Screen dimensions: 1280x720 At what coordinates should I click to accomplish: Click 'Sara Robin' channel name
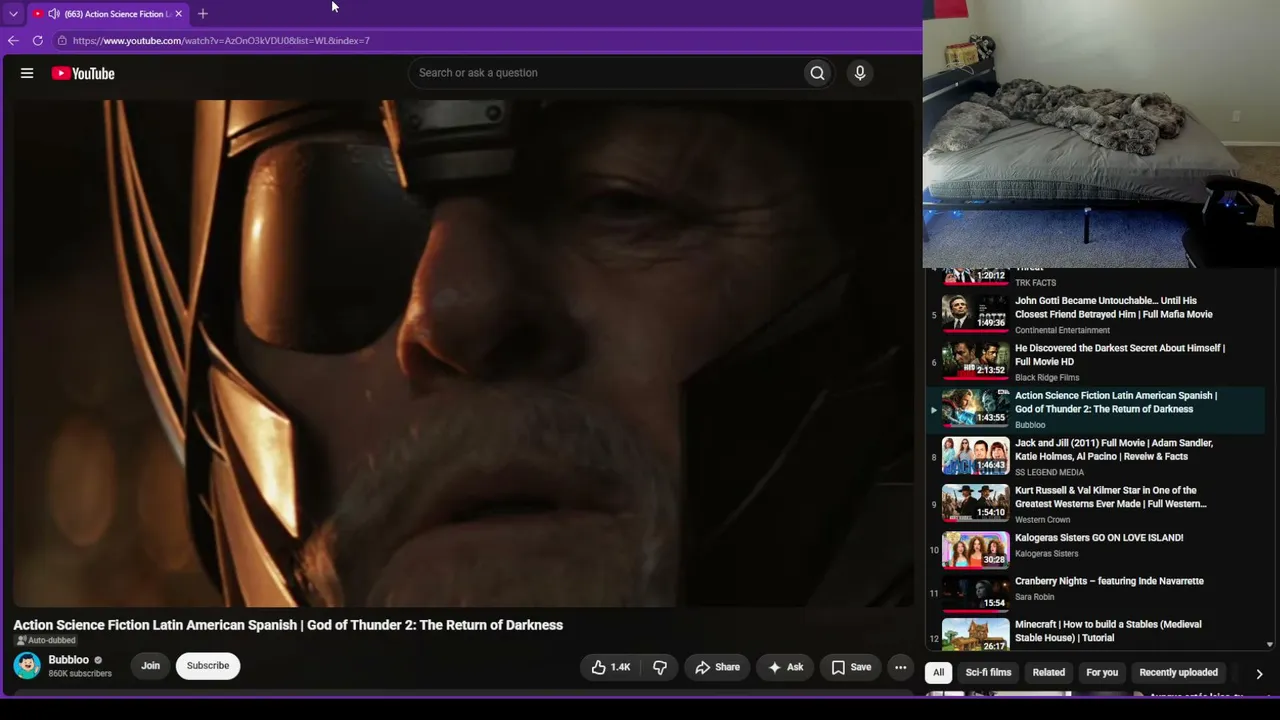click(1035, 597)
